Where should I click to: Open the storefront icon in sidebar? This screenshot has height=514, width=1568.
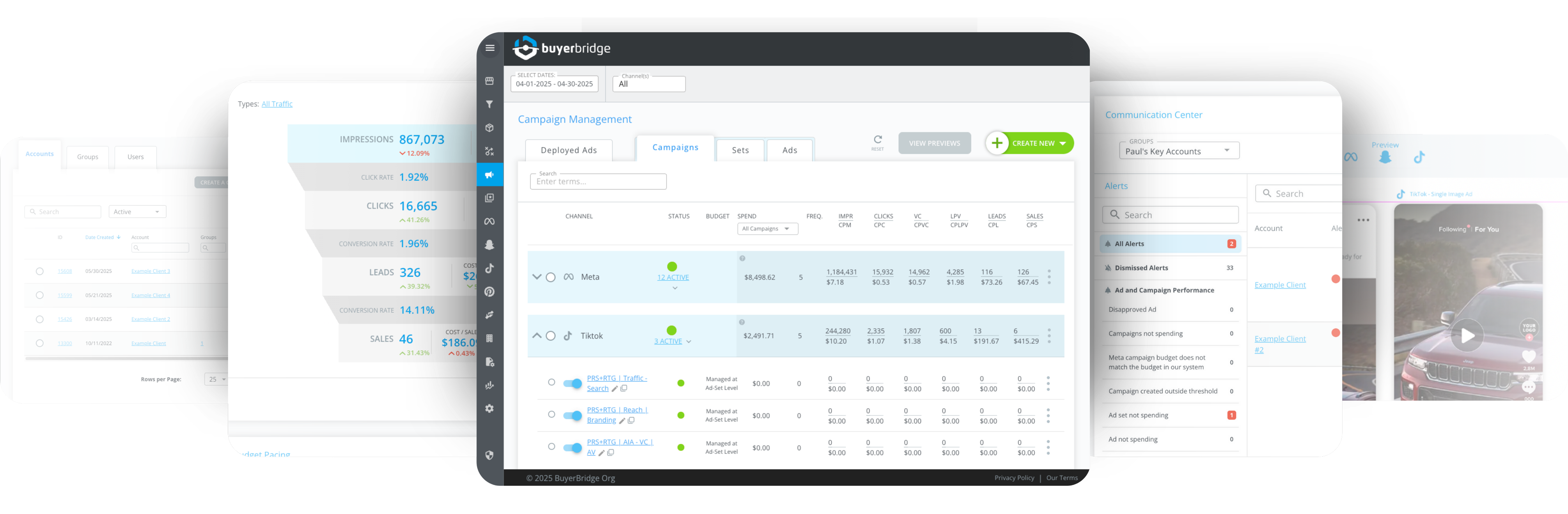(490, 81)
